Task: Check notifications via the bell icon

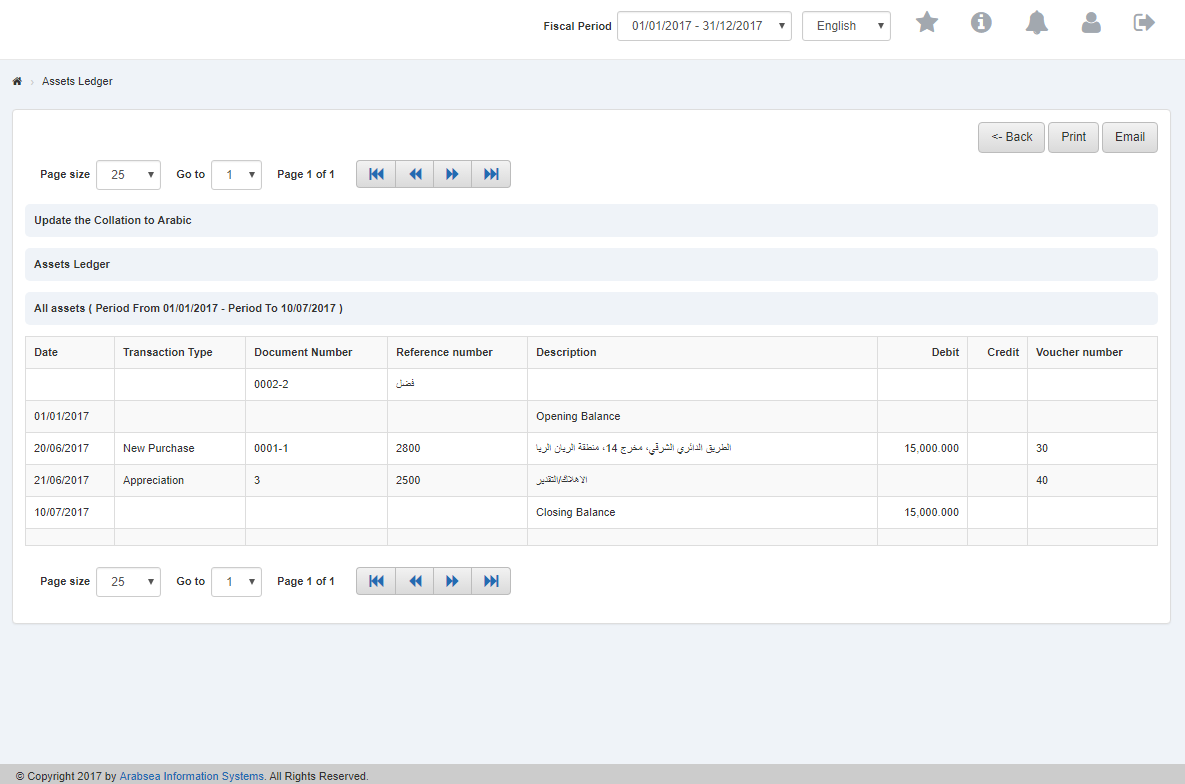Action: point(1036,22)
